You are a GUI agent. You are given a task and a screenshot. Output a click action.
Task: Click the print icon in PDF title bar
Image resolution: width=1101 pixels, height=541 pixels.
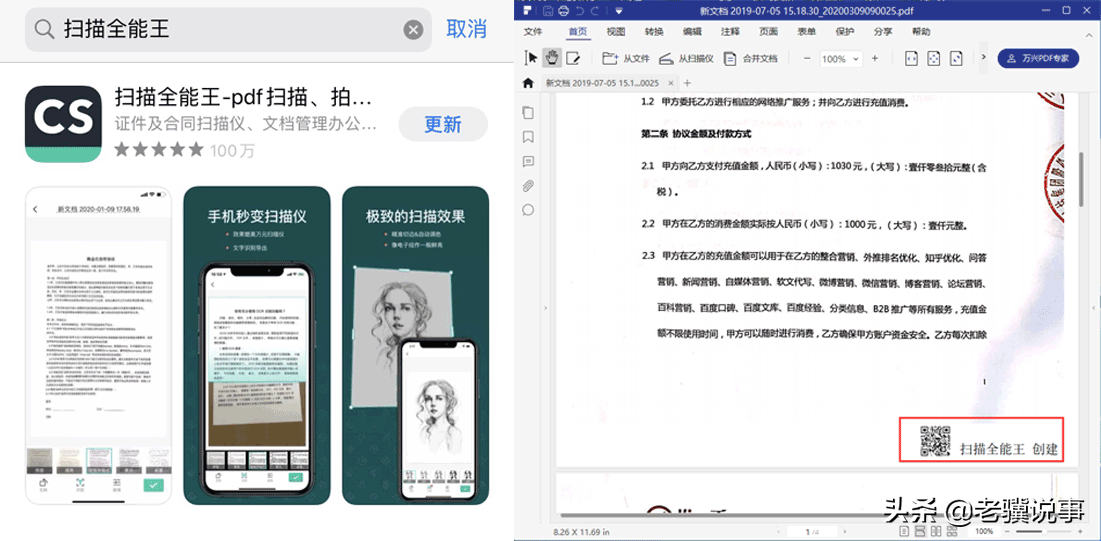562,11
